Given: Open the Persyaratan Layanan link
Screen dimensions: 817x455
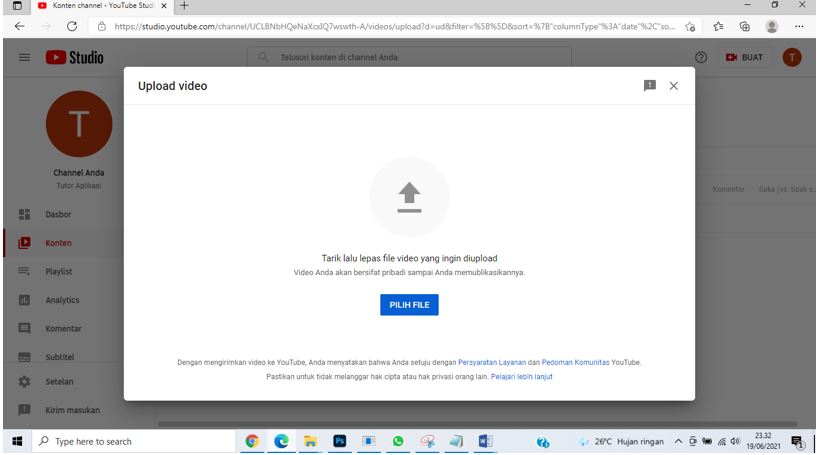Looking at the screenshot, I should coord(491,362).
